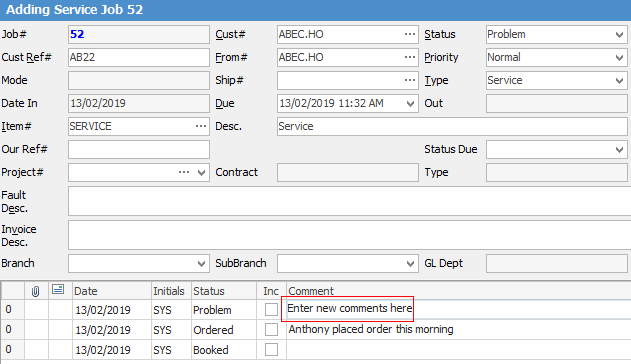Image resolution: width=631 pixels, height=364 pixels.
Task: Click the SYS initials in Booked row
Action: point(171,350)
